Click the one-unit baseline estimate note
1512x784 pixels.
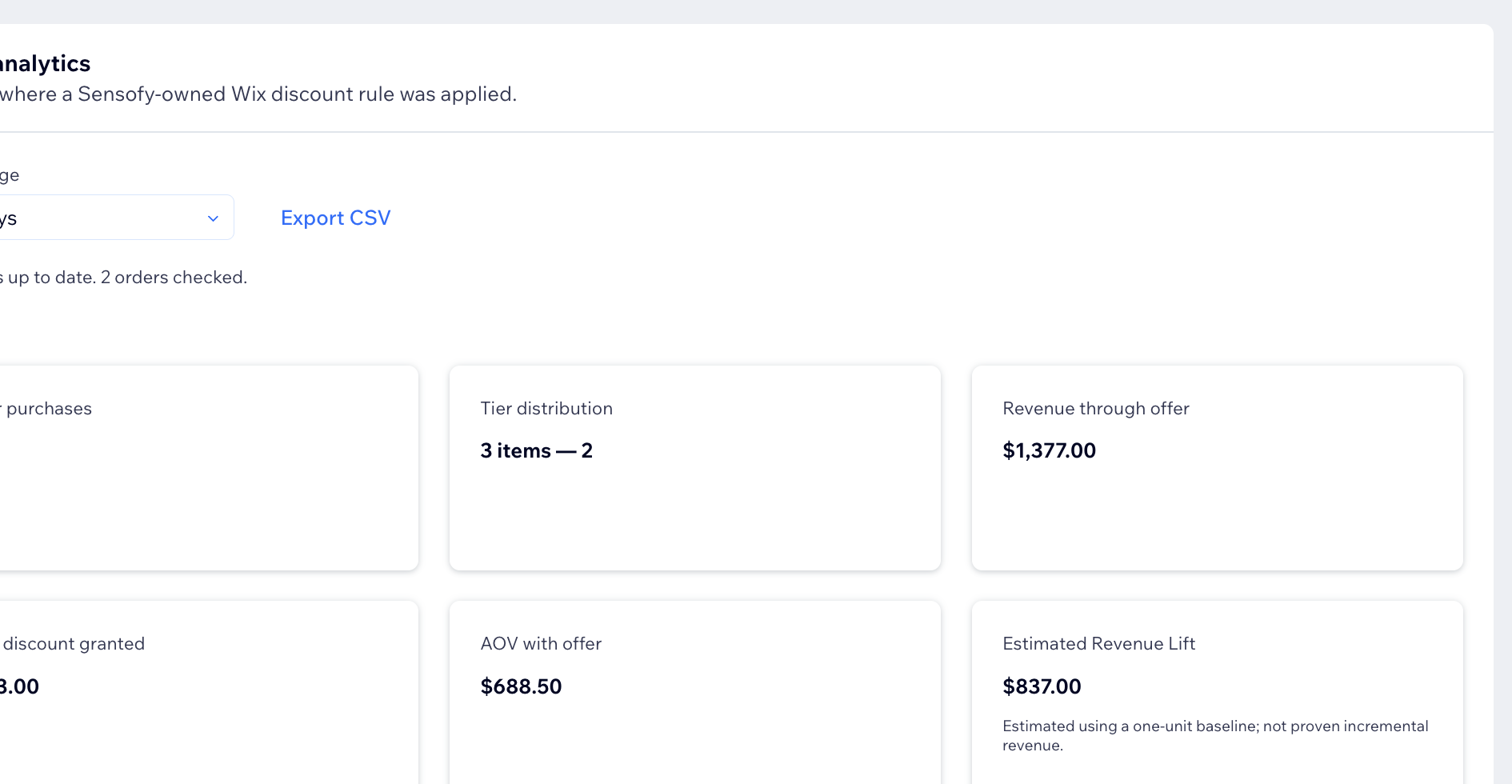tap(1215, 735)
